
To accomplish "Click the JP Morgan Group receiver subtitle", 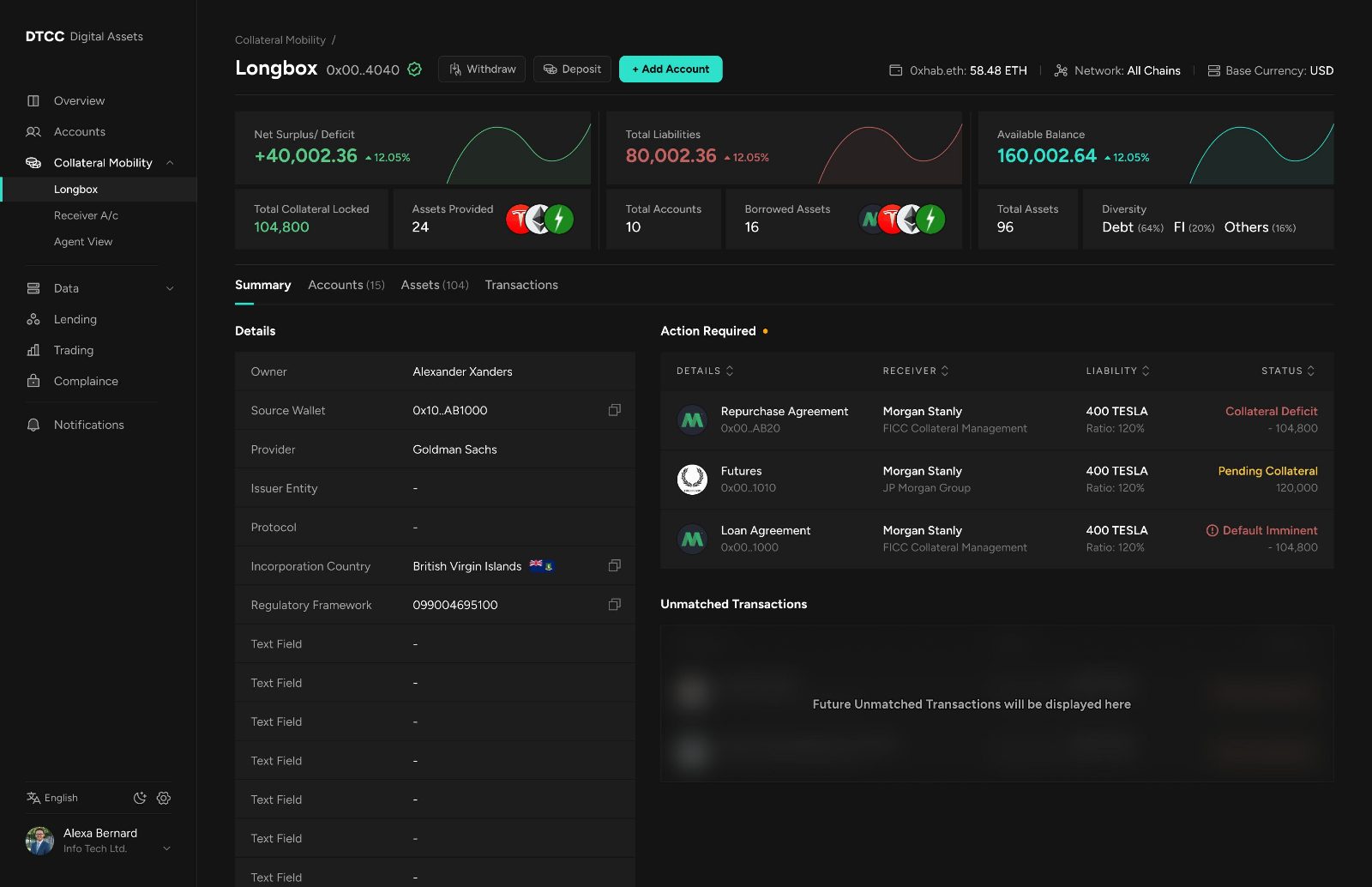I will pos(927,488).
